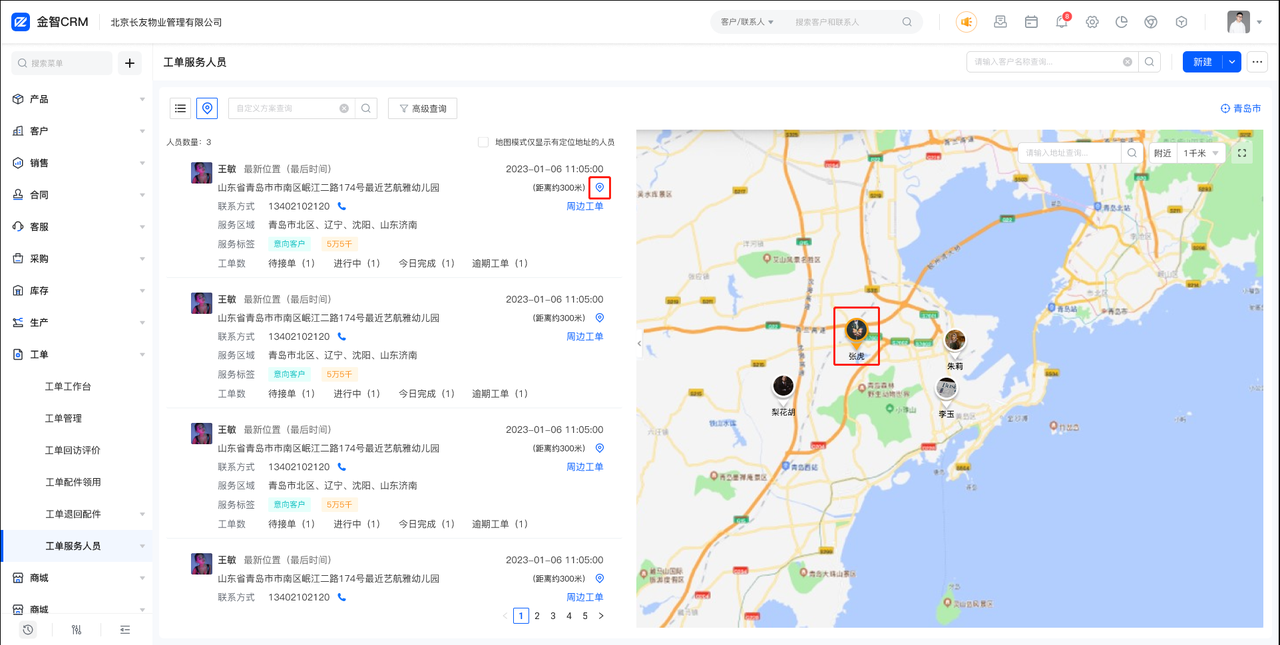The width and height of the screenshot is (1280, 645).
Task: Click the location pin icon in first 王敏 card
Action: [600, 188]
